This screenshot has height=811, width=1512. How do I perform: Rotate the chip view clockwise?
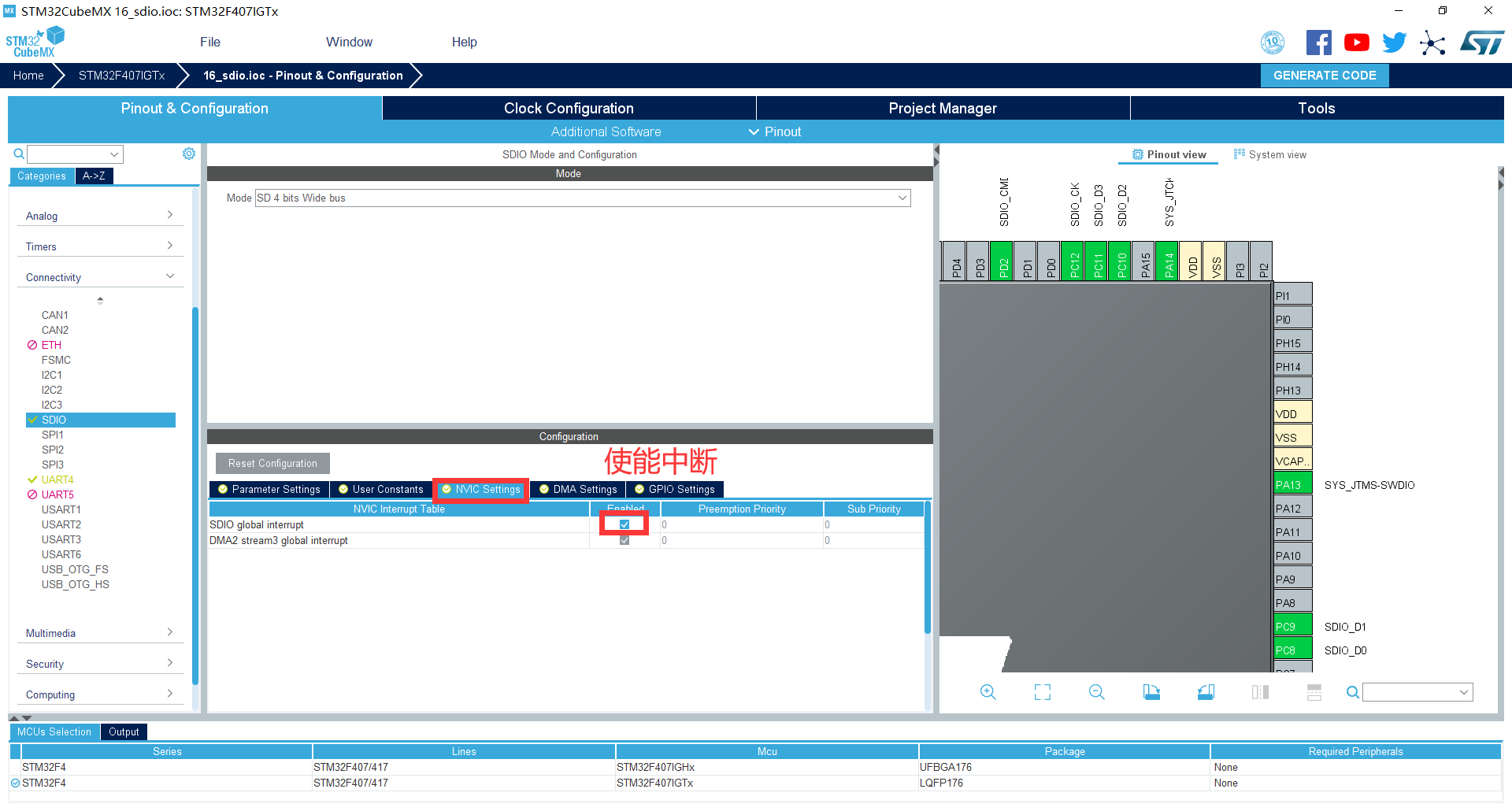1151,692
